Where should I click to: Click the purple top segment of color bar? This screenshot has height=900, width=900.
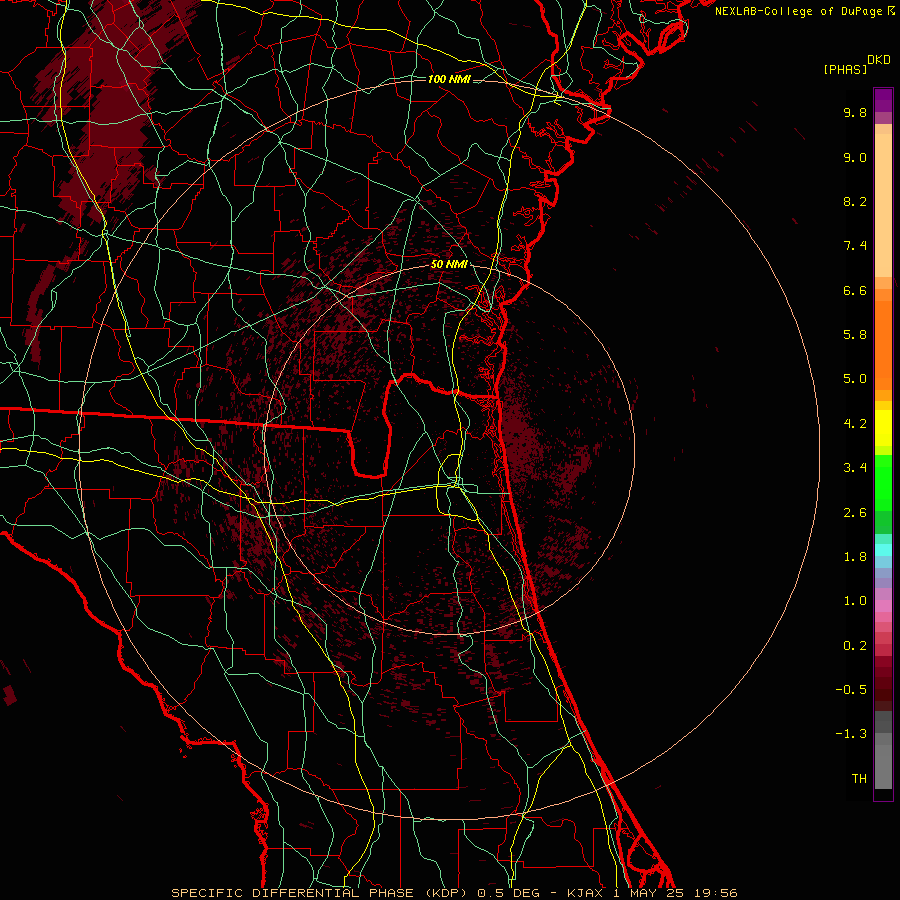[883, 100]
